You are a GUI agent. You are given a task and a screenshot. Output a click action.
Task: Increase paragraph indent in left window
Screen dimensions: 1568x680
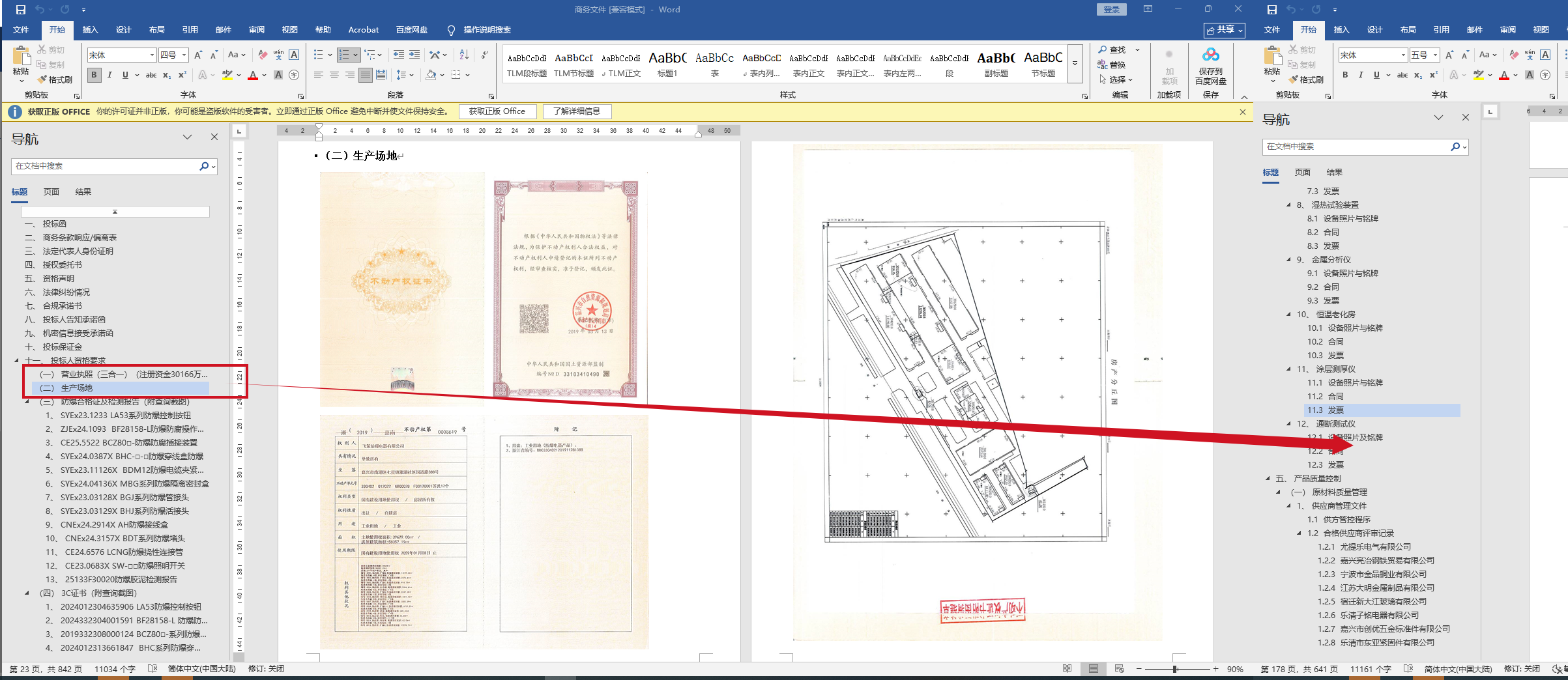tap(414, 55)
